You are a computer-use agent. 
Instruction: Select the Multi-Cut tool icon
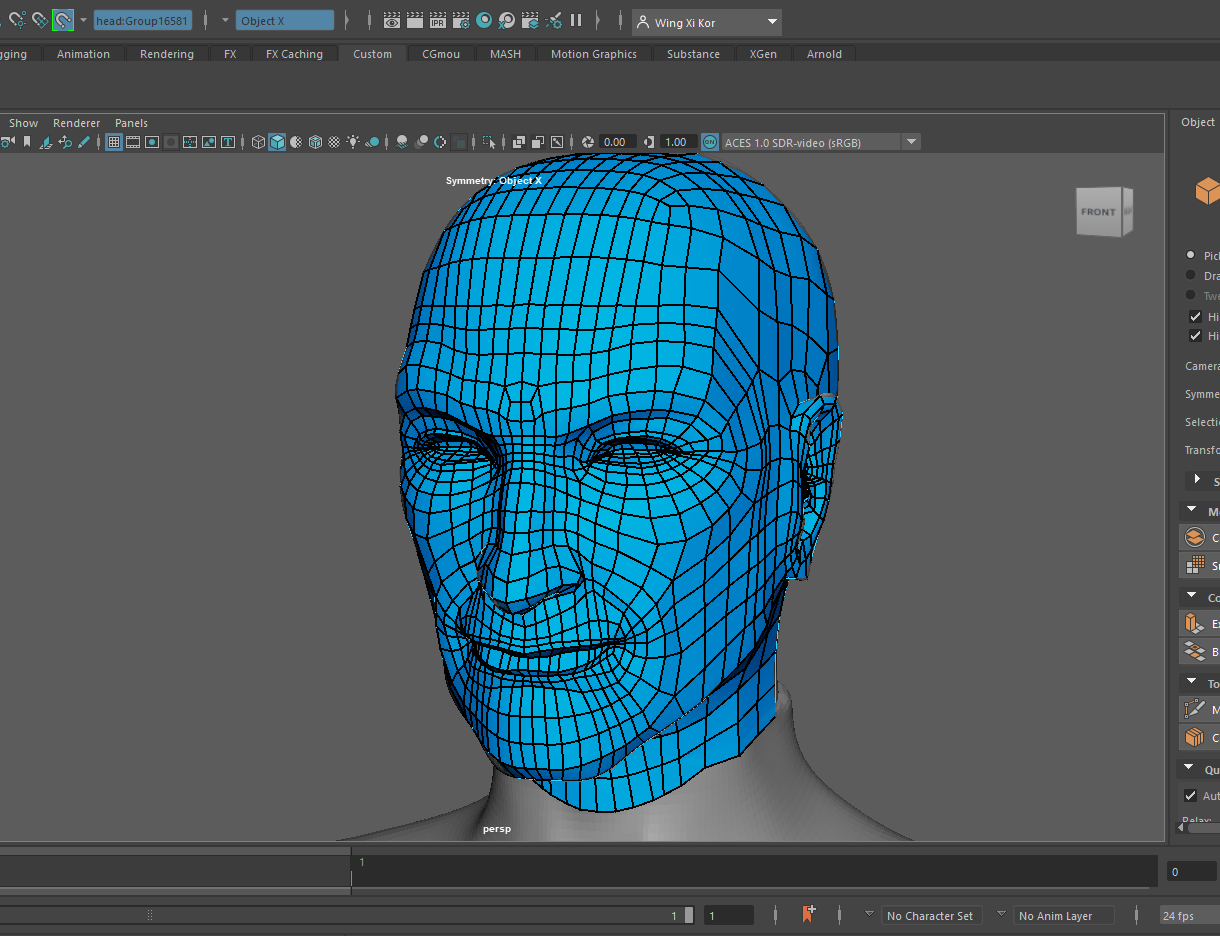coord(1194,709)
